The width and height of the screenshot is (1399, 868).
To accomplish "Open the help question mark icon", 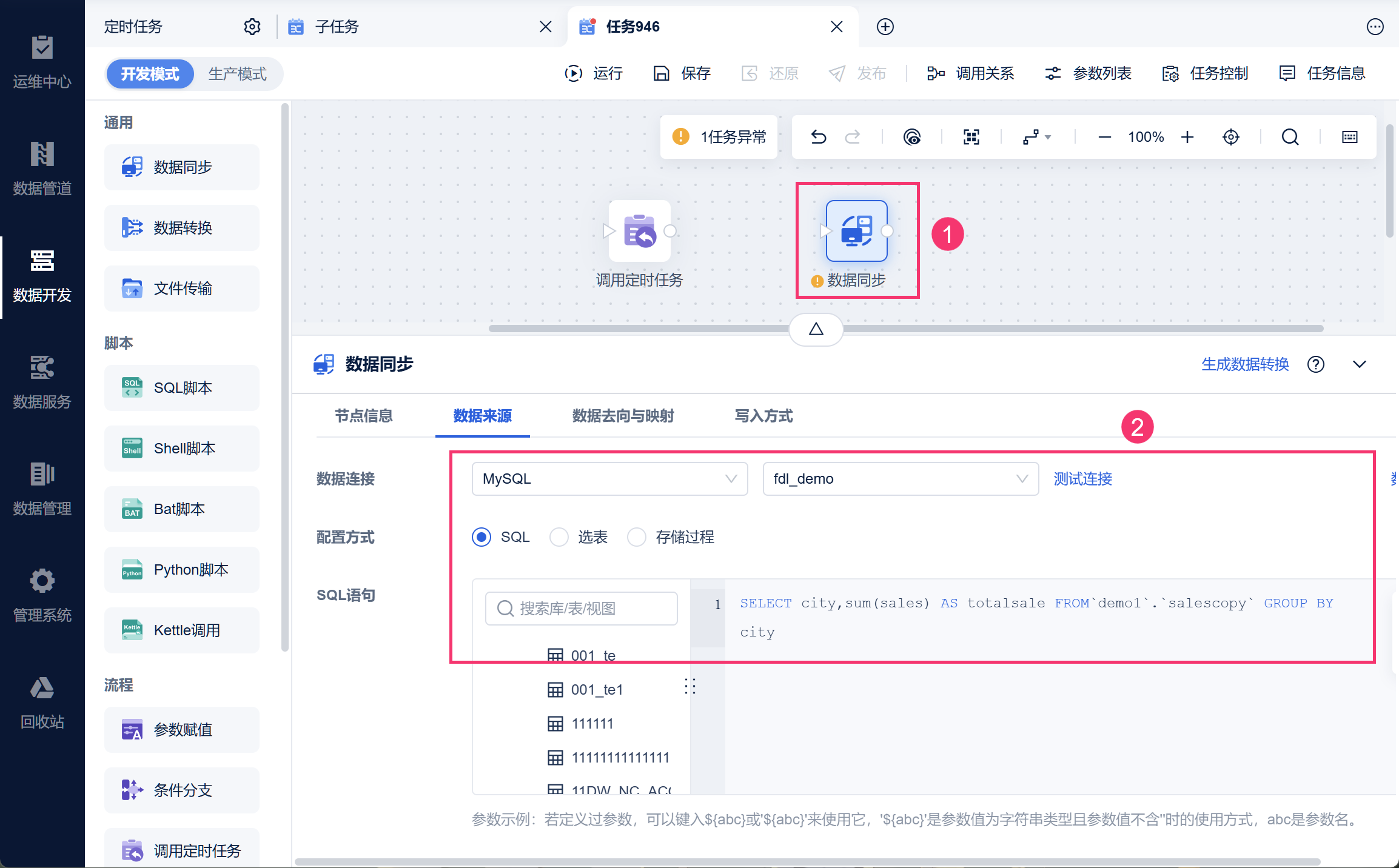I will 1315,364.
